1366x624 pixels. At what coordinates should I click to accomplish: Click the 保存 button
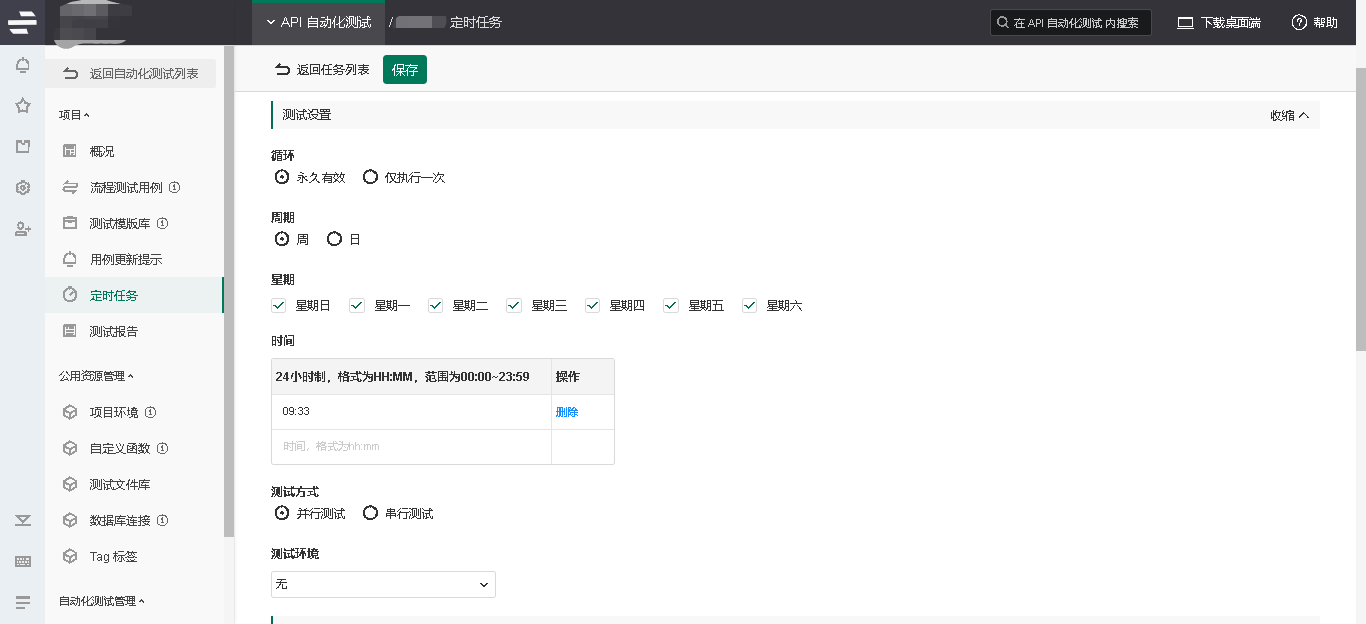[x=405, y=70]
